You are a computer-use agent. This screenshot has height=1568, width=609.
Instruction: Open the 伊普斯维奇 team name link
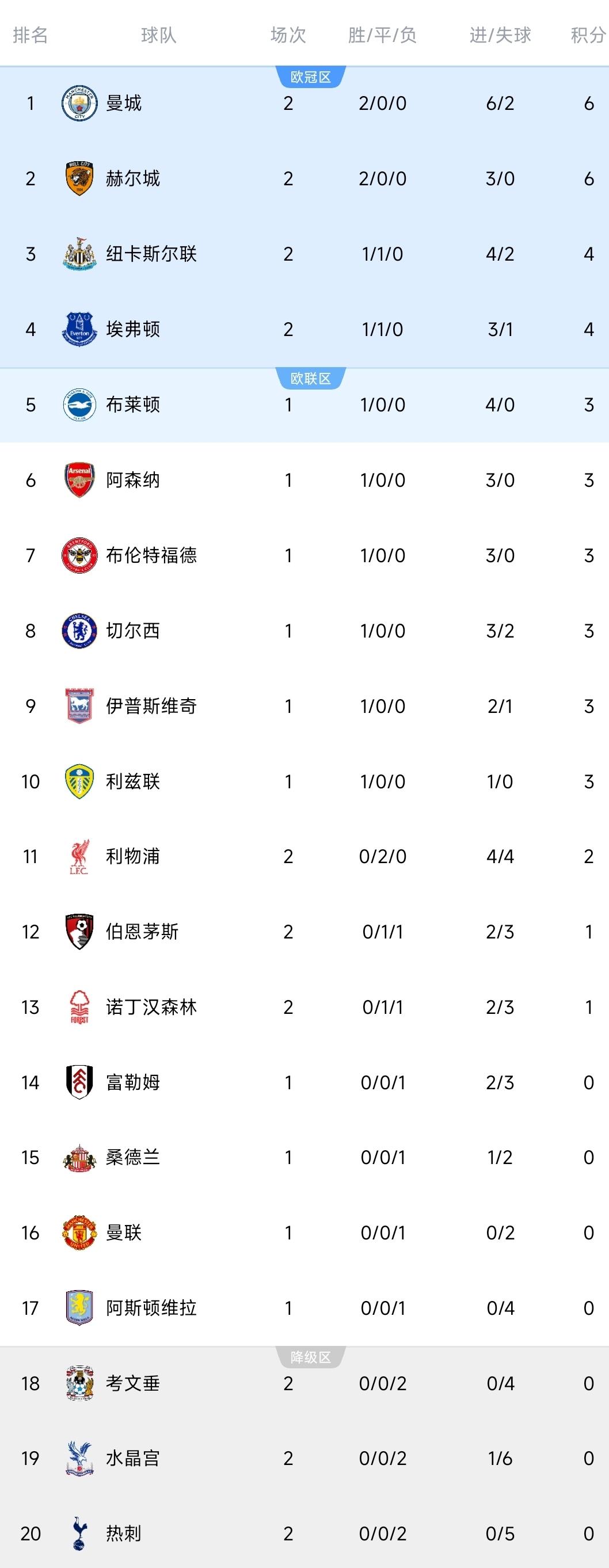point(151,706)
